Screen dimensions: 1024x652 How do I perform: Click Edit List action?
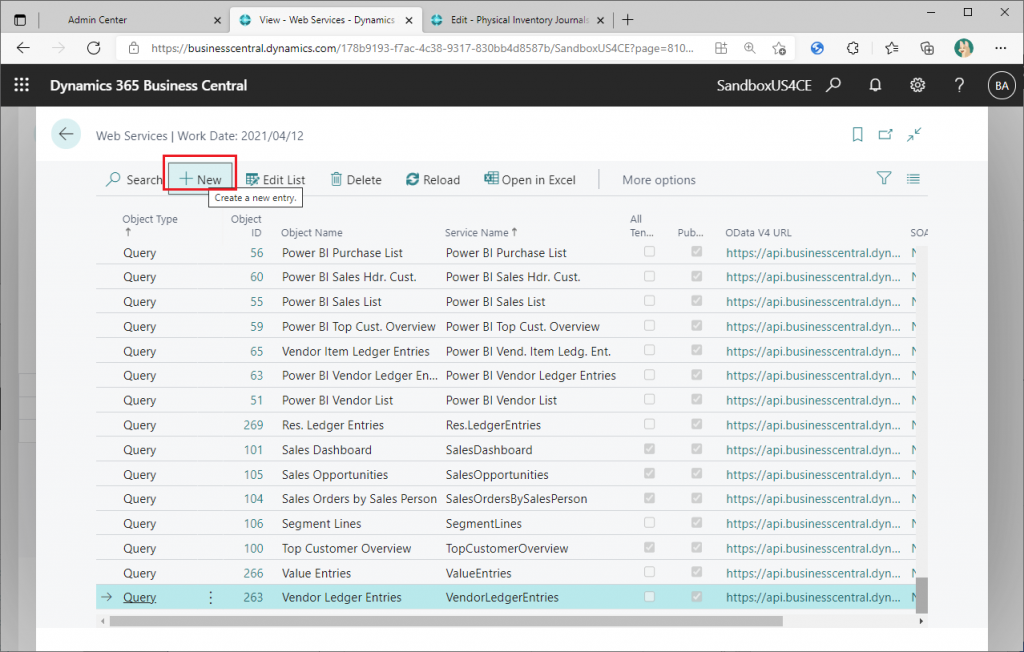275,180
